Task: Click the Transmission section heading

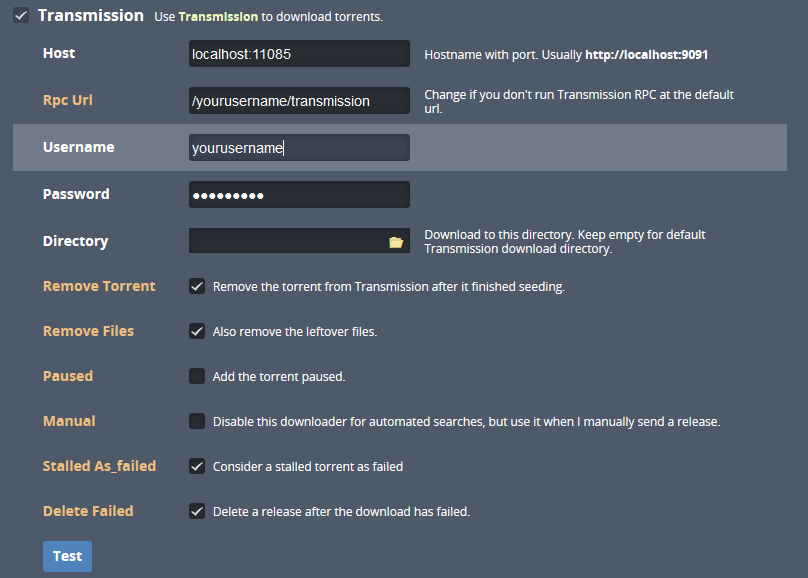Action: click(91, 15)
